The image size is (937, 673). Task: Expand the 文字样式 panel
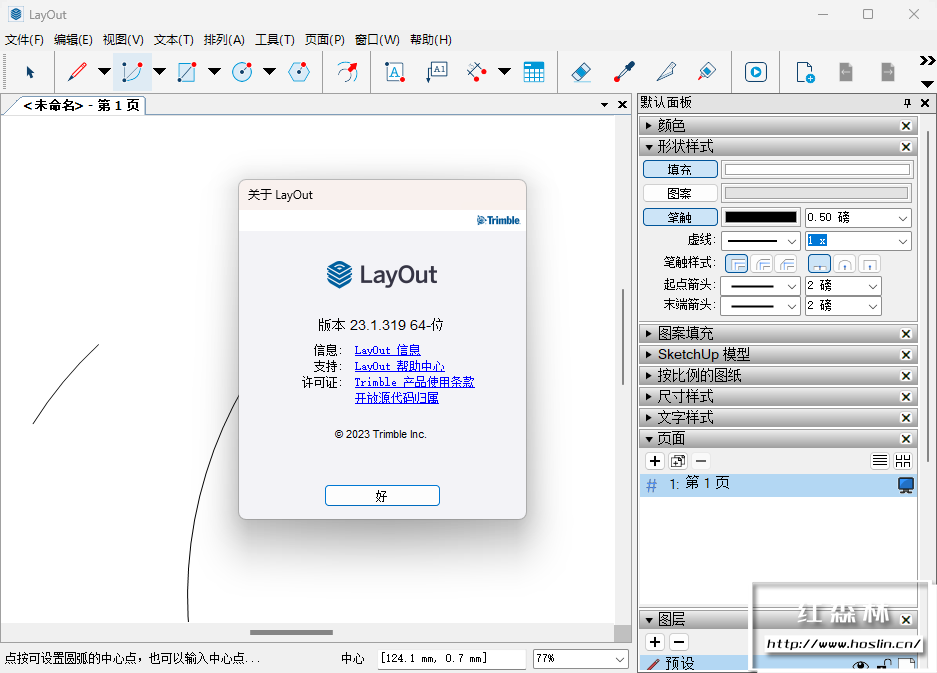click(648, 418)
